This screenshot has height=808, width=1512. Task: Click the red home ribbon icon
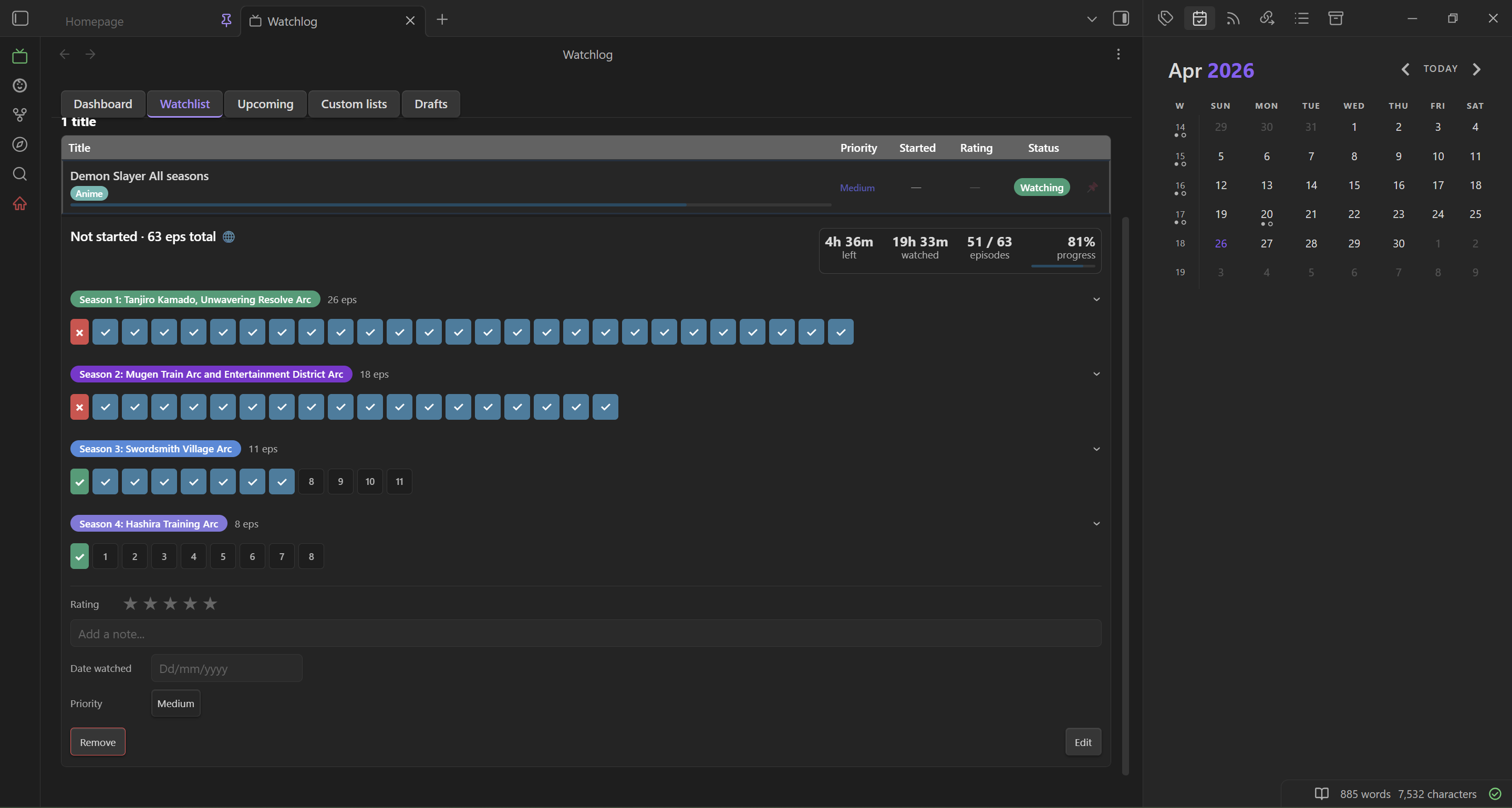coord(20,204)
